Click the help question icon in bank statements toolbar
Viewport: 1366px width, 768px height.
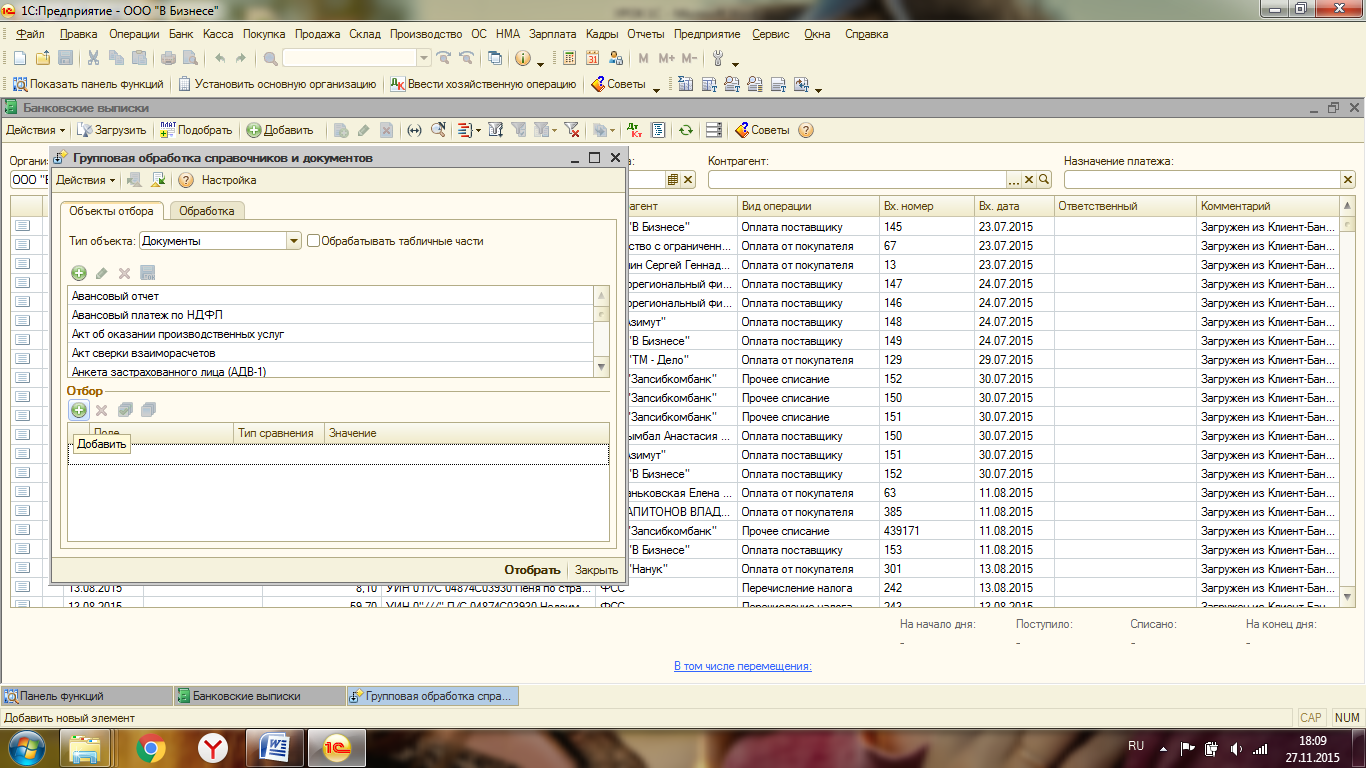(x=806, y=130)
